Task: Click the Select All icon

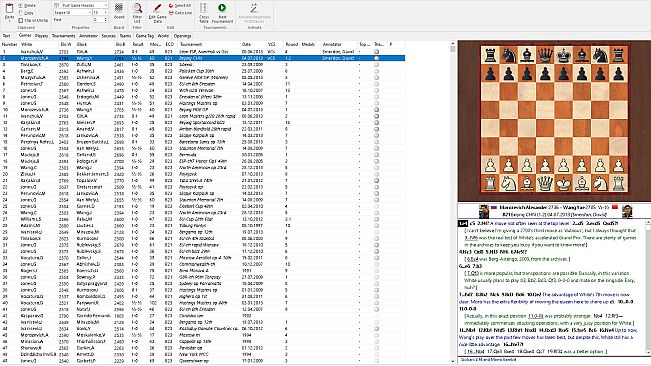Action: (171, 6)
